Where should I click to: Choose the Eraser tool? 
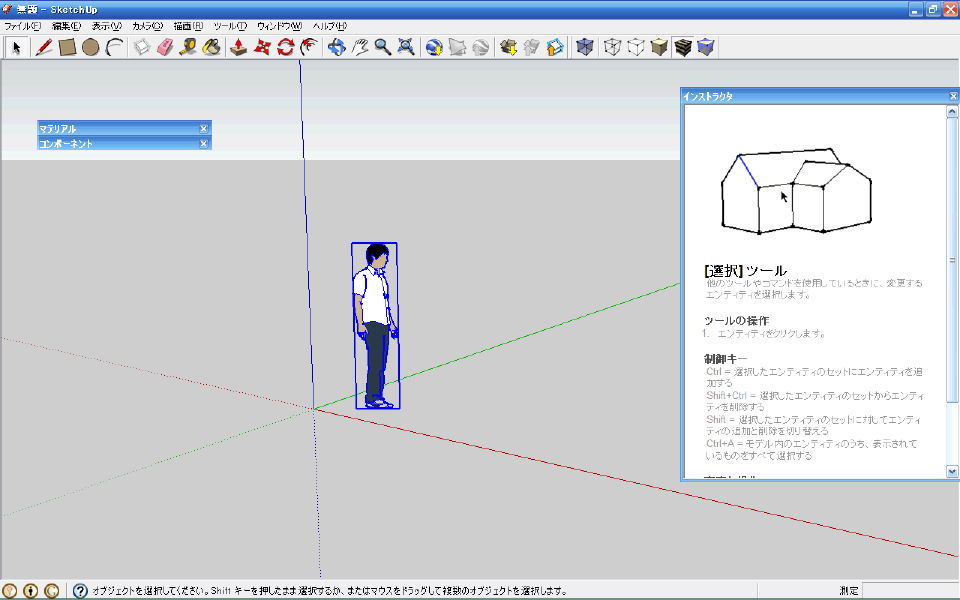point(165,47)
